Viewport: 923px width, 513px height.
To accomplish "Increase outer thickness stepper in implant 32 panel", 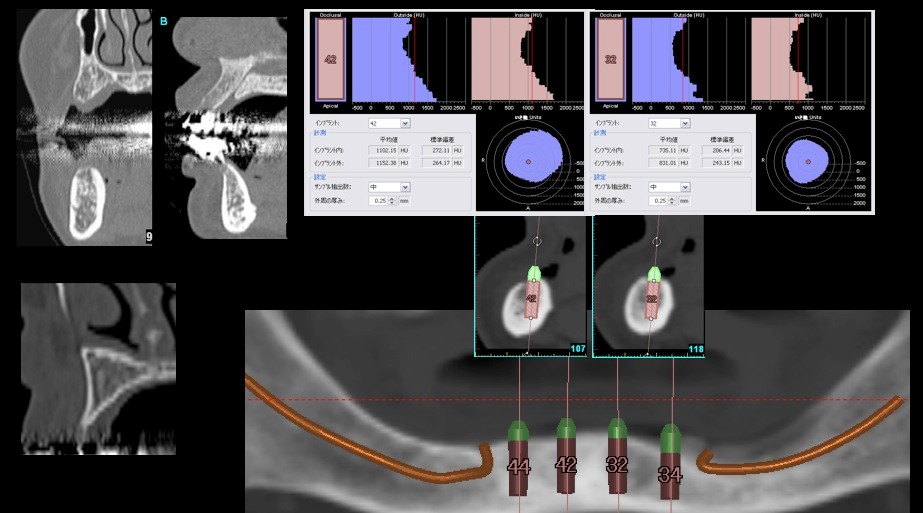I will point(672,198).
